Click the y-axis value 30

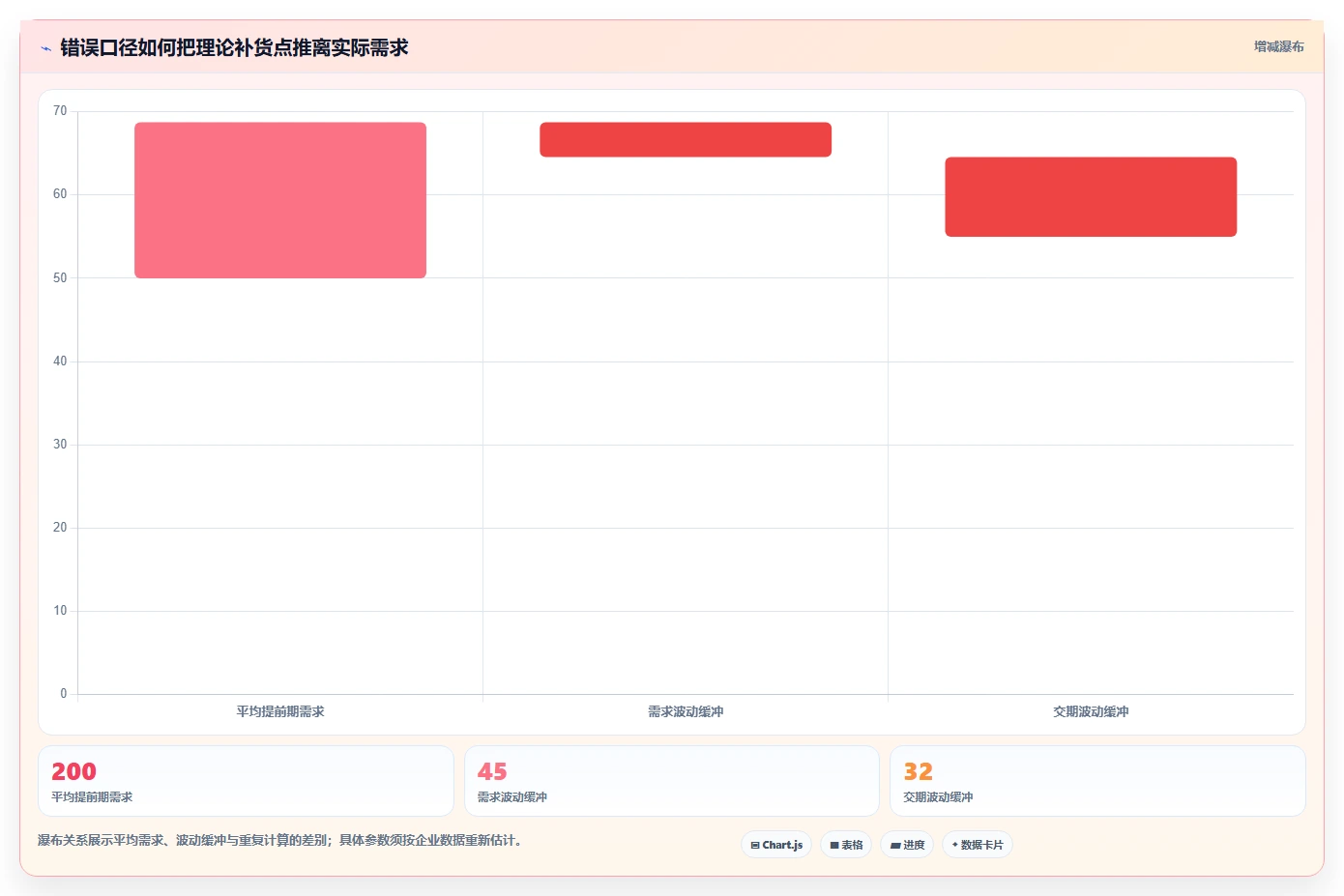click(60, 445)
